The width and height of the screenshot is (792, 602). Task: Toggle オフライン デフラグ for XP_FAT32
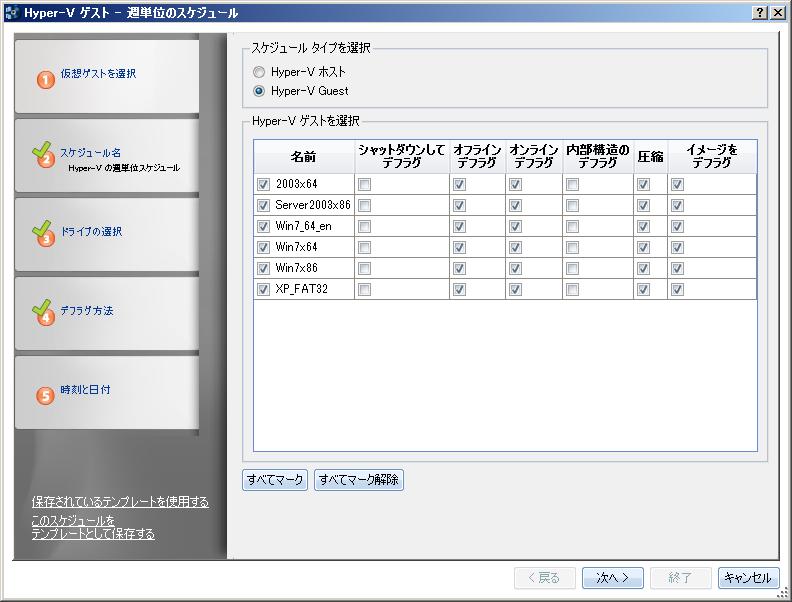[459, 289]
